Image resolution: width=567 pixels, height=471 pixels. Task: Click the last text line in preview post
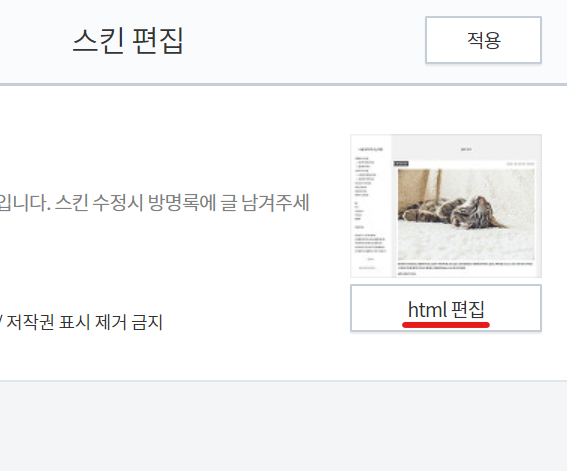click(407, 274)
